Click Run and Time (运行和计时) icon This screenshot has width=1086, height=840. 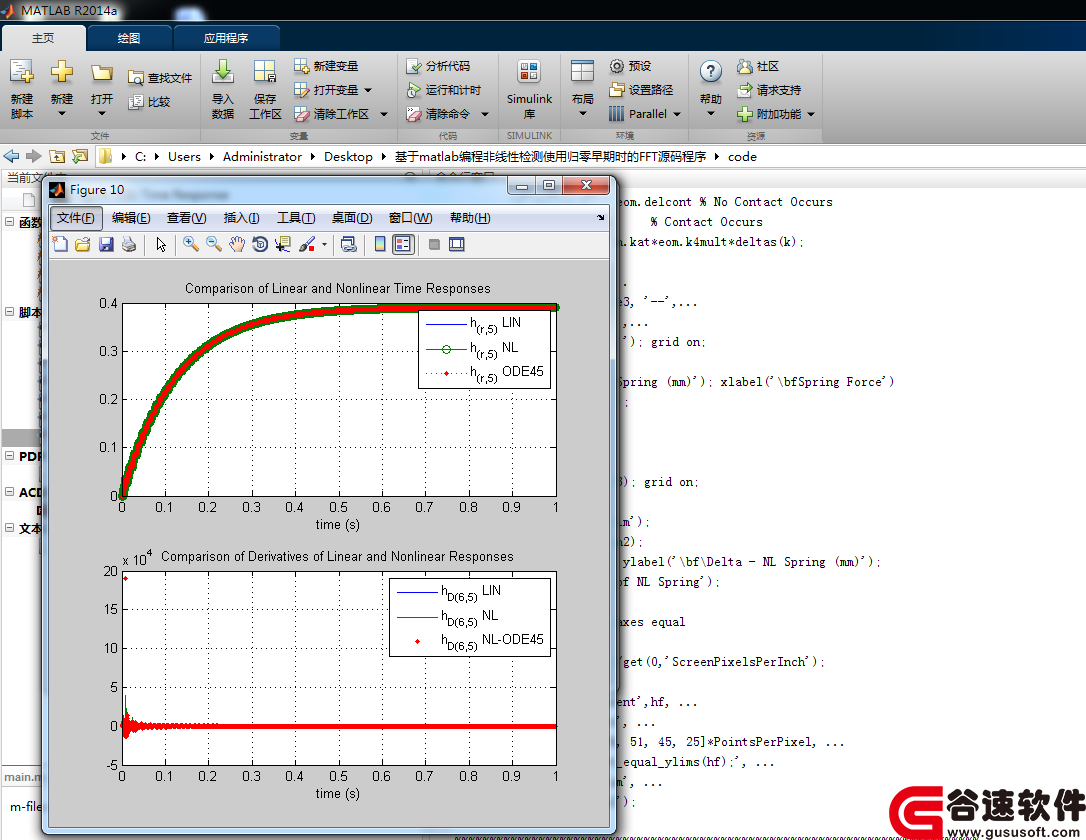pyautogui.click(x=413, y=90)
